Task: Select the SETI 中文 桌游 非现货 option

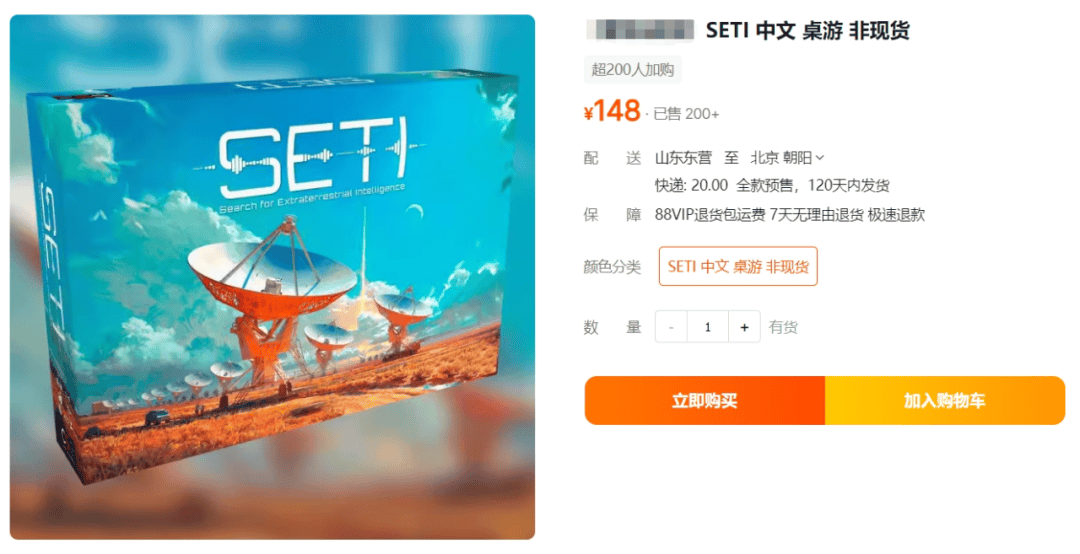Action: coord(738,266)
